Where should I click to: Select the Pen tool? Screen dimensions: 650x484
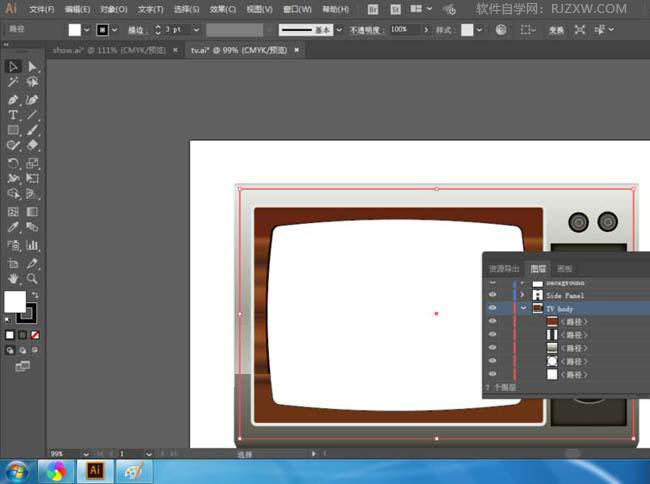13,100
